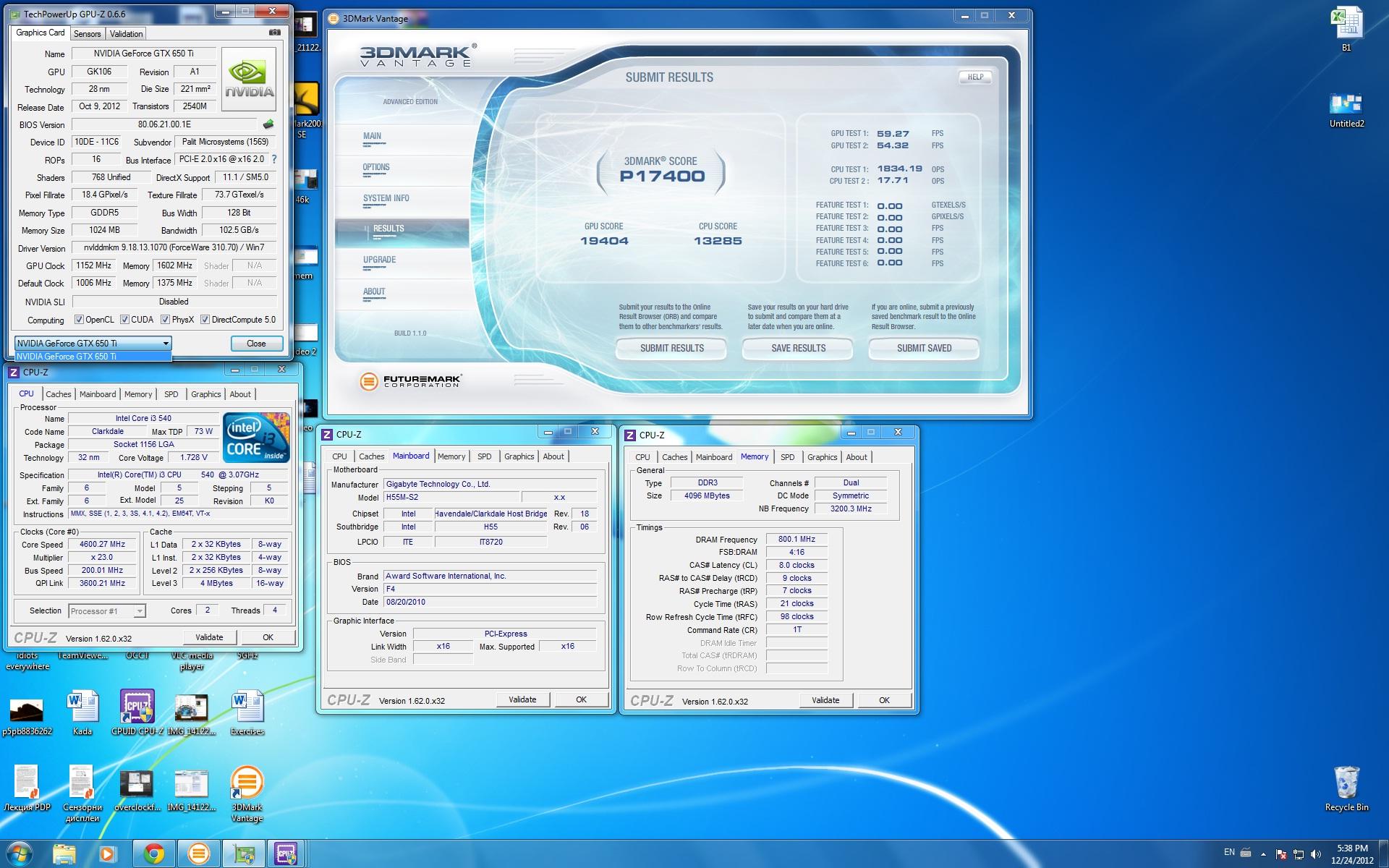Open the Caches tab in CPU window
The image size is (1389, 868).
pos(59,394)
